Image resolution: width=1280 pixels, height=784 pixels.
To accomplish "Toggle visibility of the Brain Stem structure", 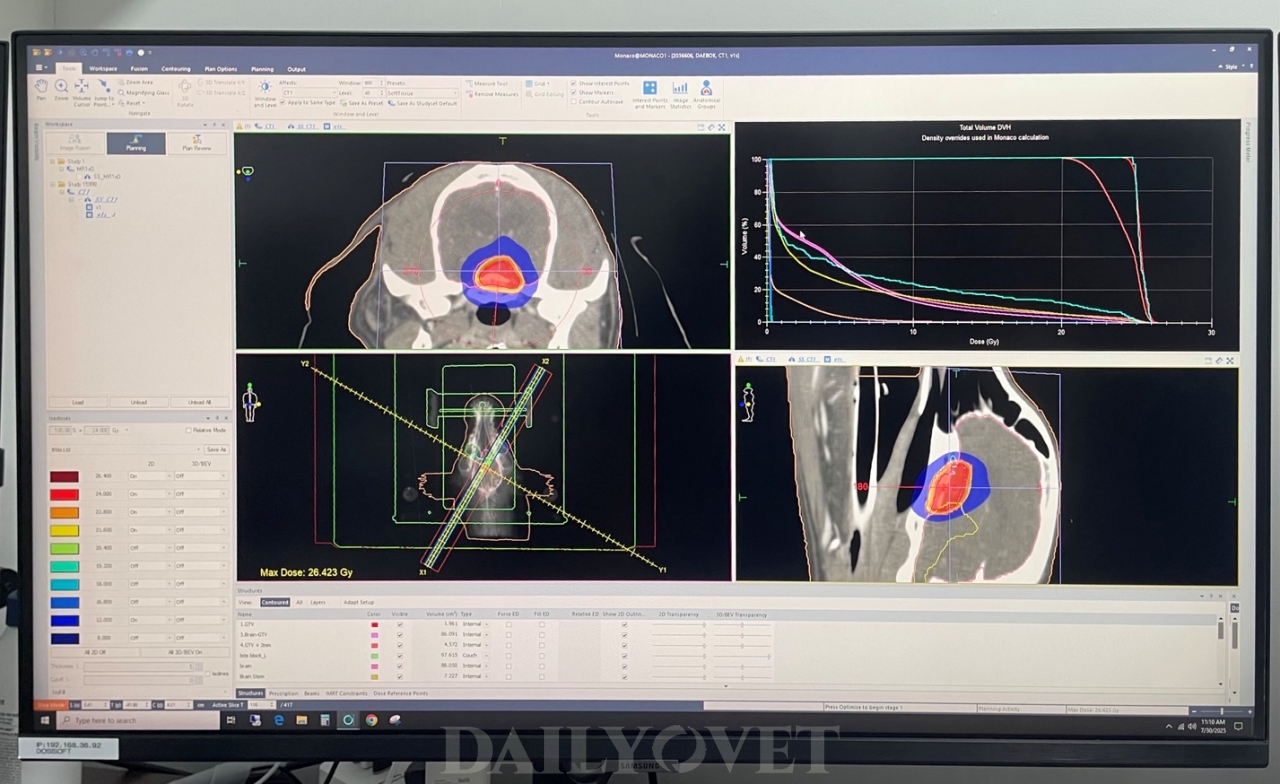I will pyautogui.click(x=400, y=676).
